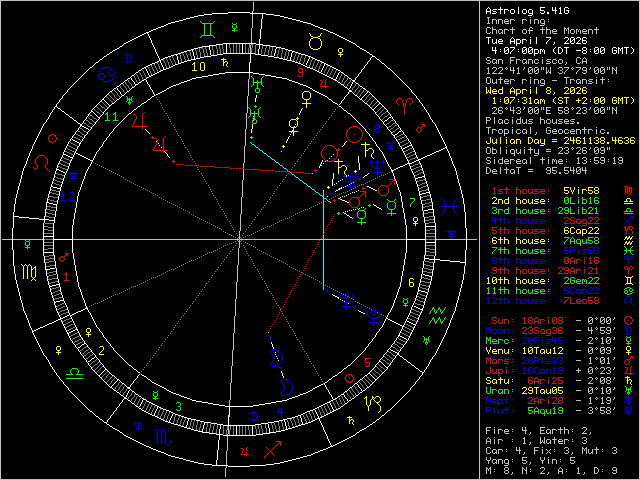Click the Sun symbol in the sidebar planet list
Screen dimensions: 640x480
628,322
